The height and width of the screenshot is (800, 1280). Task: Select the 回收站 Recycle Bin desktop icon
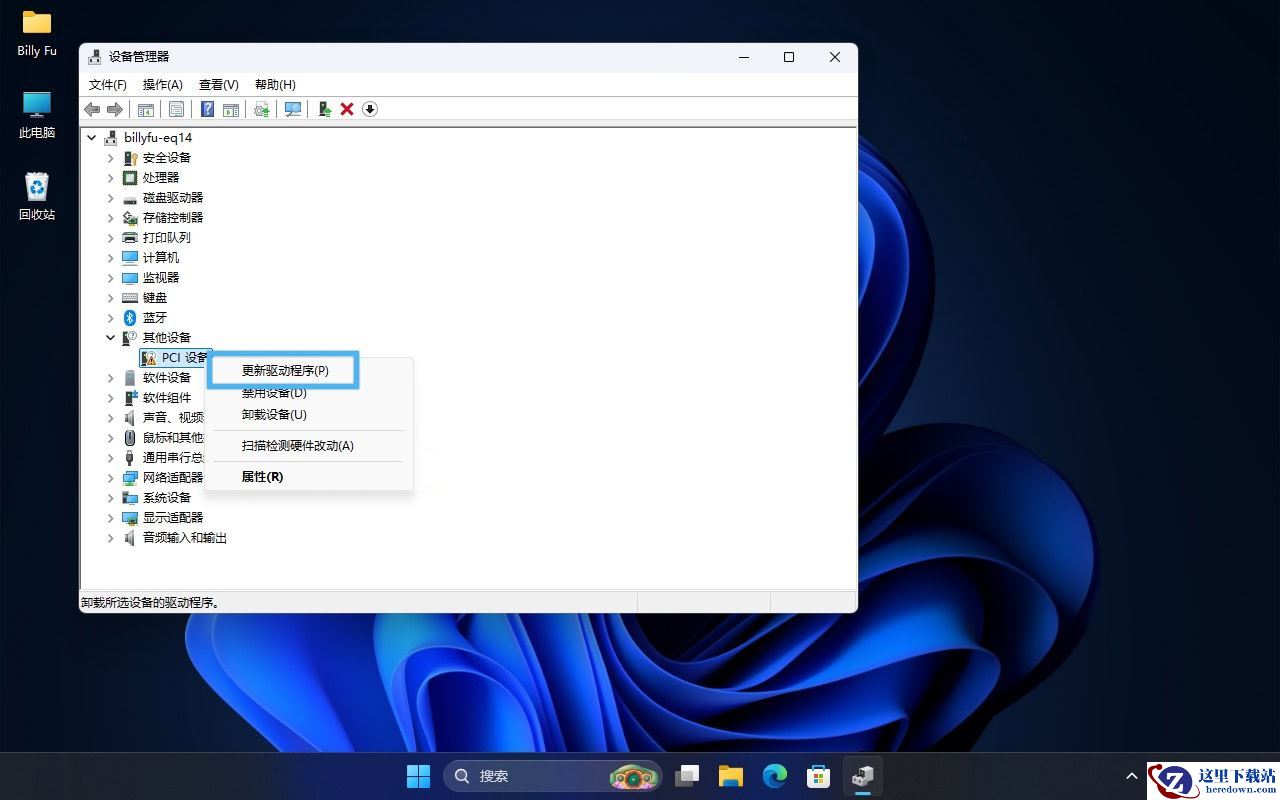tap(37, 196)
